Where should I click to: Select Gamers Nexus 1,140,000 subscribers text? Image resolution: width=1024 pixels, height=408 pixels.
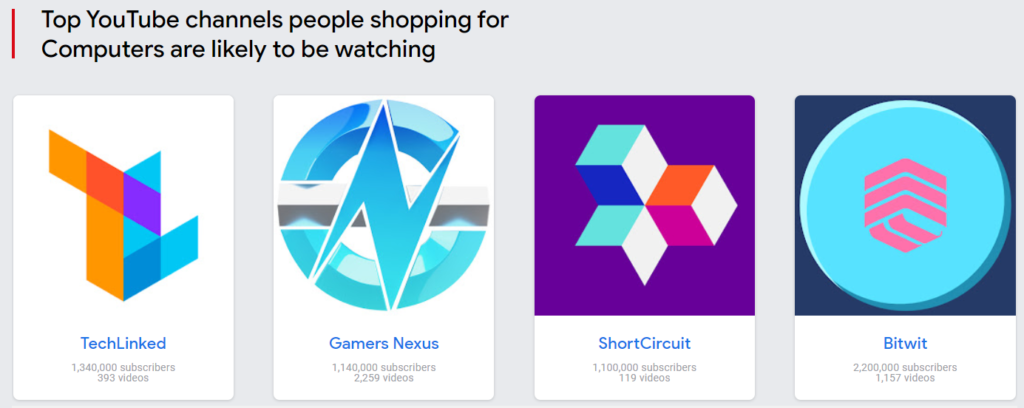[384, 368]
